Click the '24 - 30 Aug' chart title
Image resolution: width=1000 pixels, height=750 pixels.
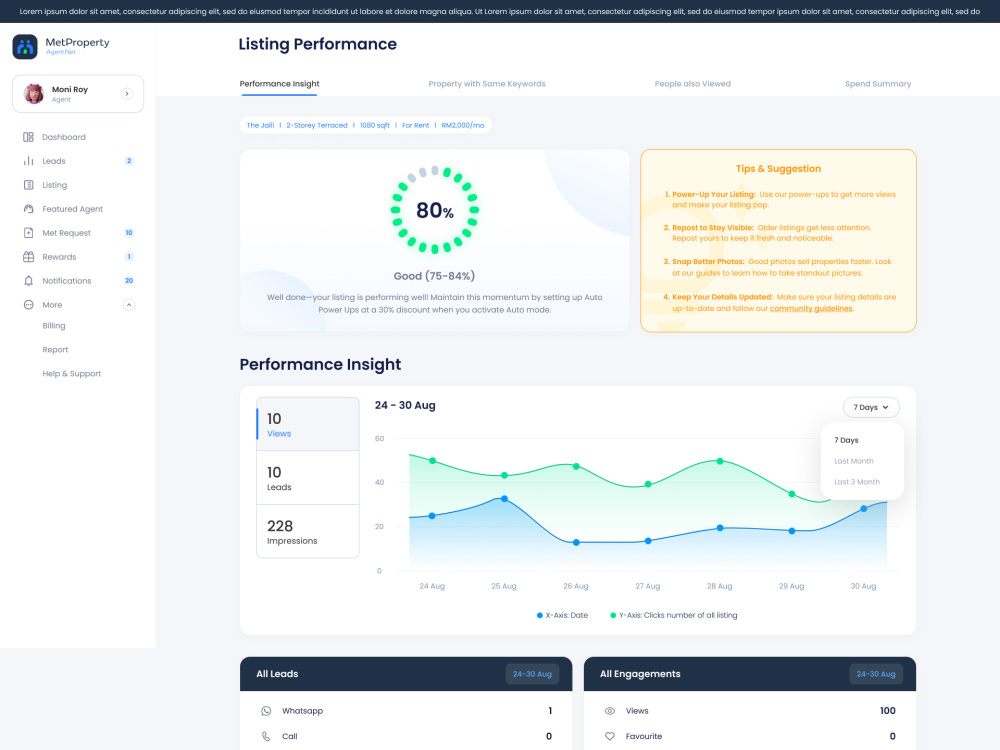(405, 406)
